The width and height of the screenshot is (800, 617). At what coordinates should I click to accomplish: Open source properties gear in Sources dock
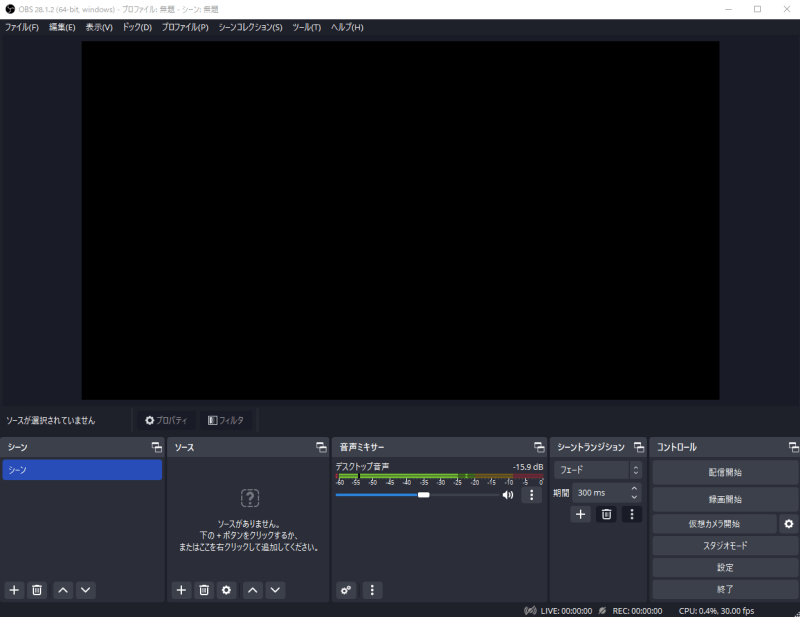227,590
